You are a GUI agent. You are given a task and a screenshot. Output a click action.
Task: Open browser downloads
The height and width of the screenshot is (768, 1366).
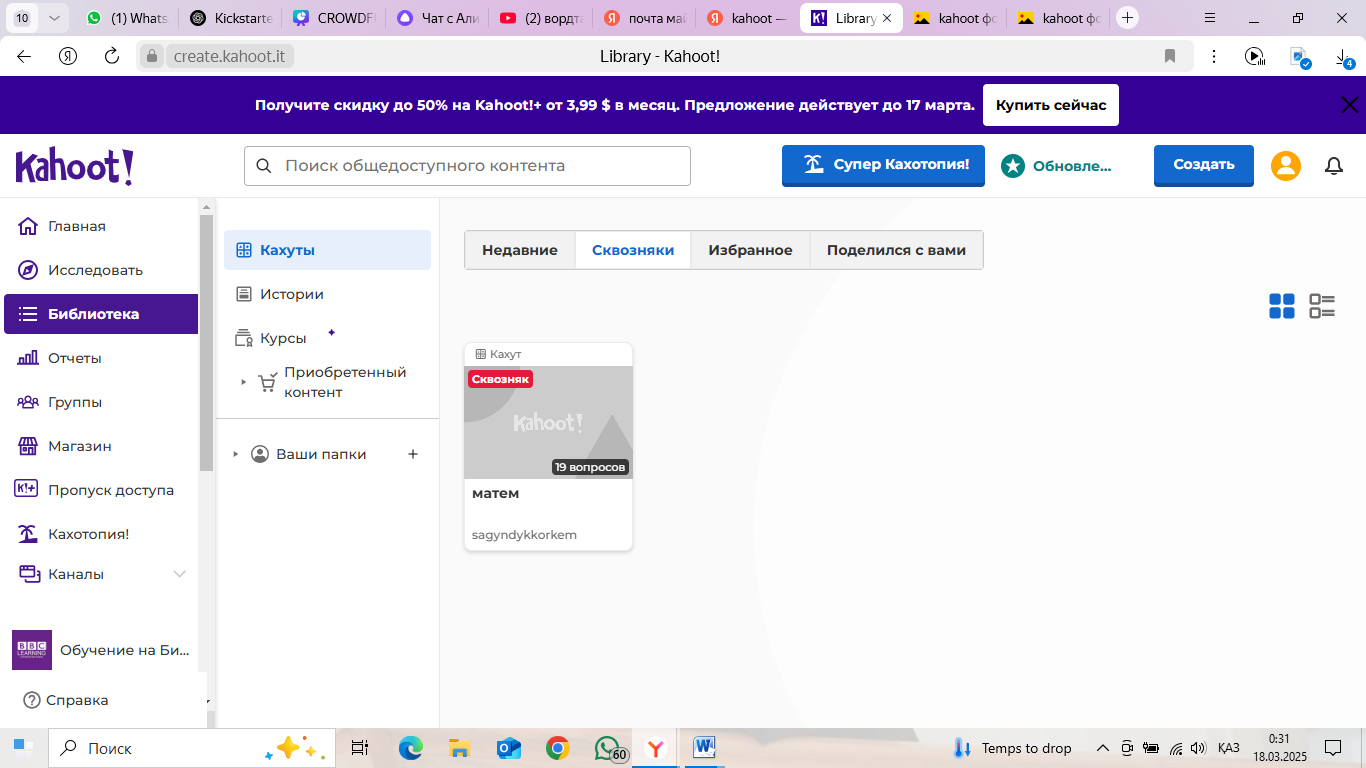(1344, 57)
